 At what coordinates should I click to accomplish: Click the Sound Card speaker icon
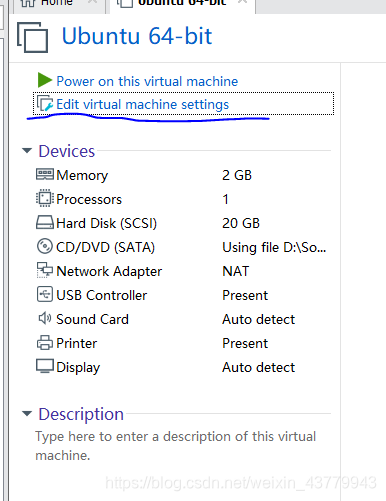tap(45, 318)
